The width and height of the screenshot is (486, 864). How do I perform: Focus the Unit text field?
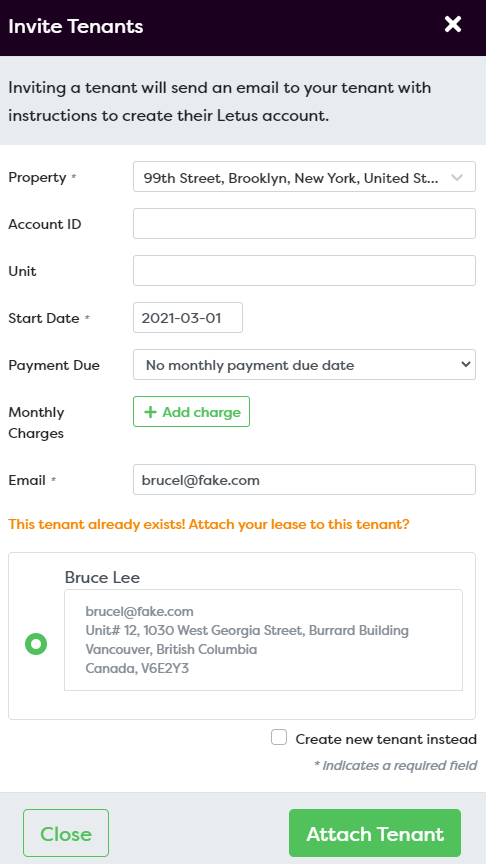[304, 271]
